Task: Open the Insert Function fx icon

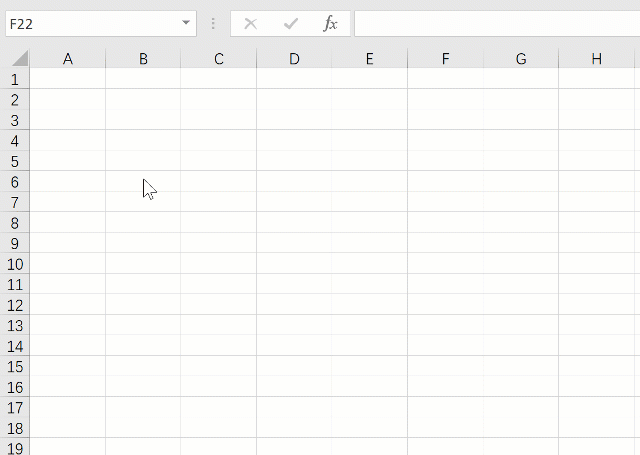Action: coord(330,24)
